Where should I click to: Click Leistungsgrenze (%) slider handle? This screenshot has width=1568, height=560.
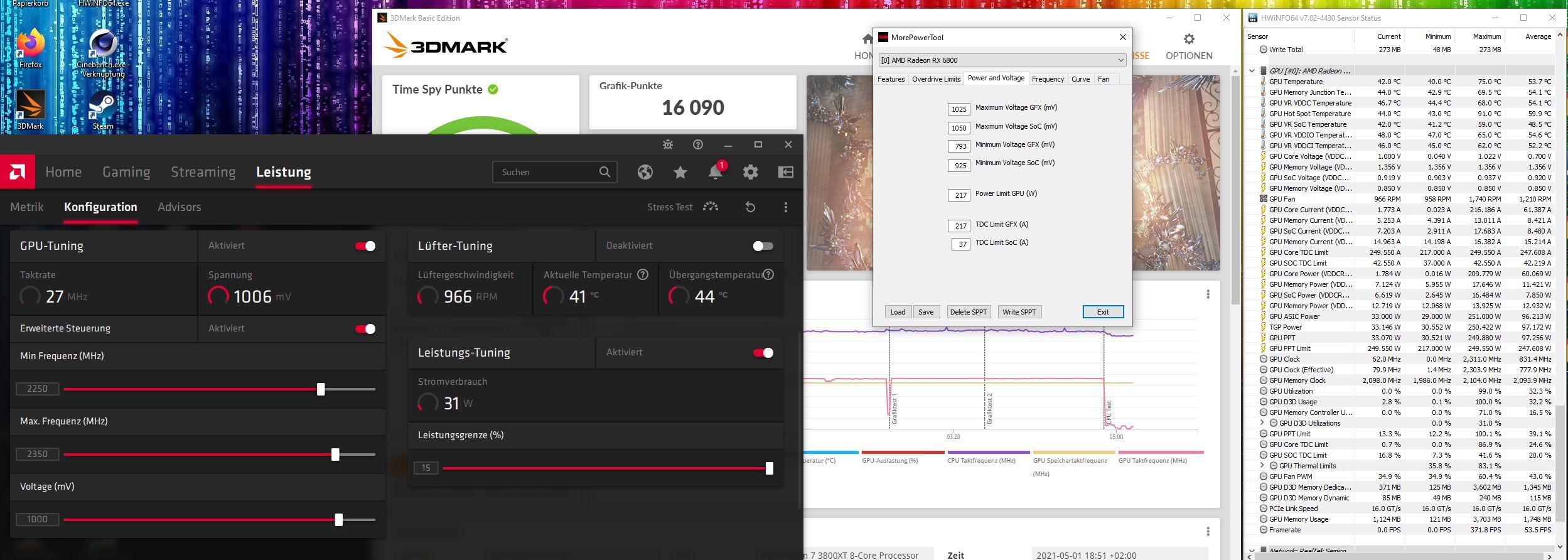click(770, 468)
